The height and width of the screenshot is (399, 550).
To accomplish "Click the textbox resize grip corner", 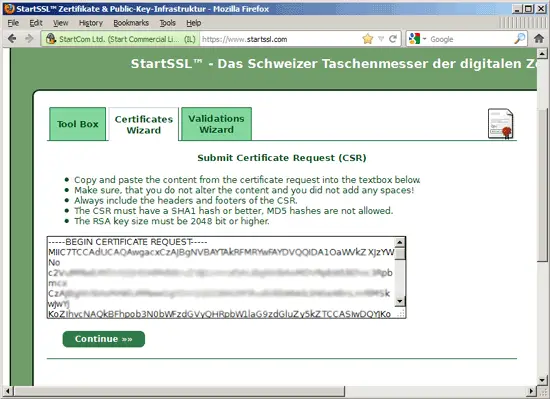I will 400,313.
